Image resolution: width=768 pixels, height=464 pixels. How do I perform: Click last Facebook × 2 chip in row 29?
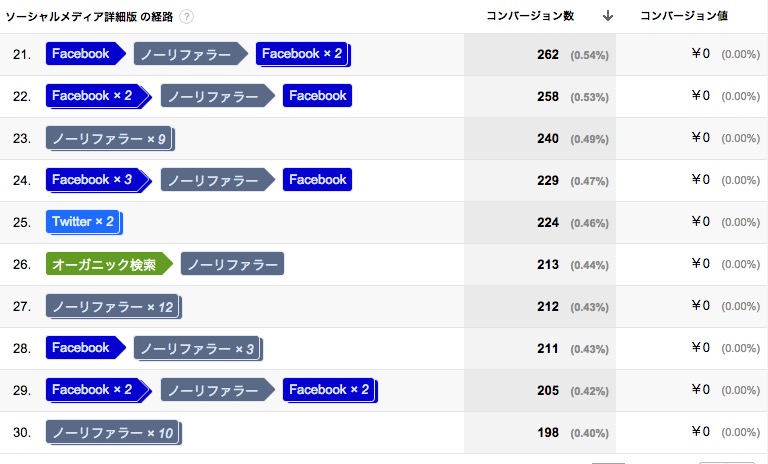coord(330,390)
